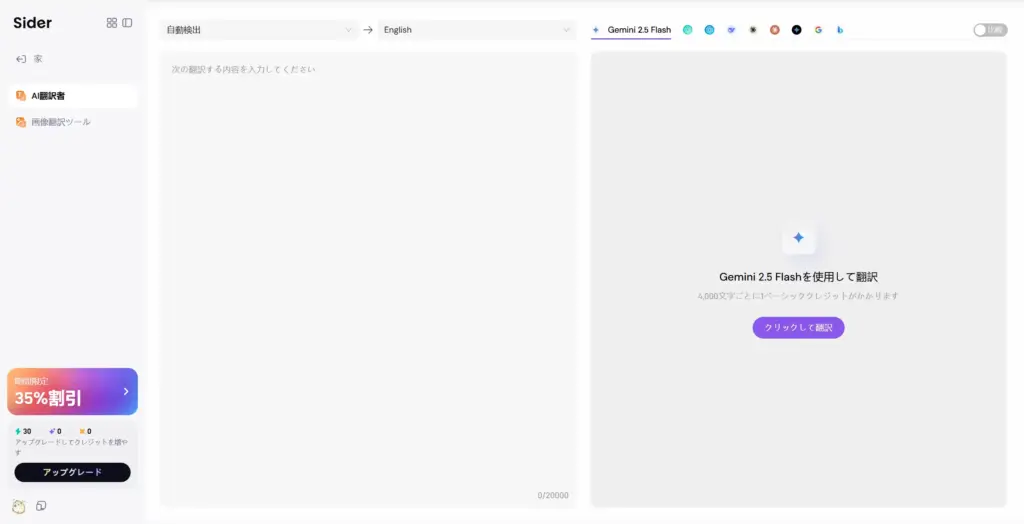Expand the English target language dropdown
Viewport: 1024px width, 524px height.
click(x=476, y=30)
